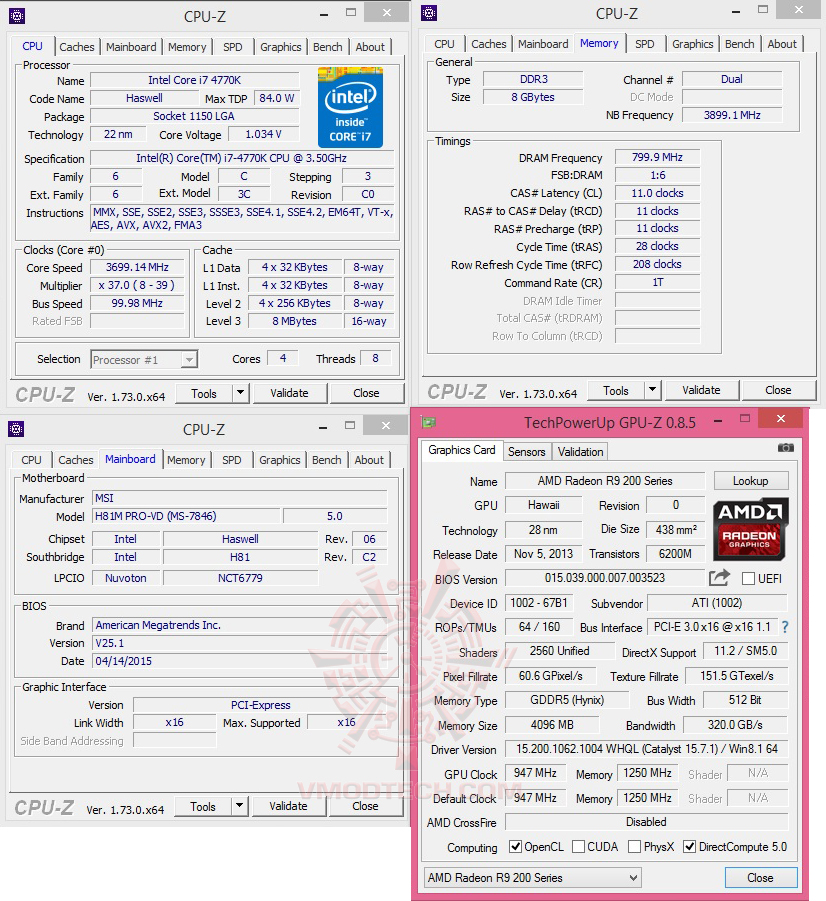Screen dimensions: 826x901
Task: Click the Core Speed value field
Action: (x=137, y=267)
